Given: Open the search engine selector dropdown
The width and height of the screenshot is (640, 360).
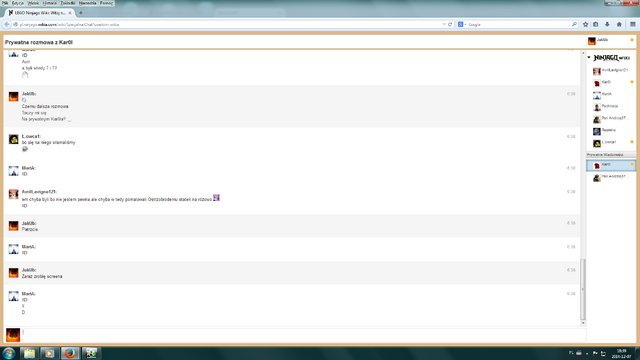Looking at the screenshot, I should click(x=462, y=24).
